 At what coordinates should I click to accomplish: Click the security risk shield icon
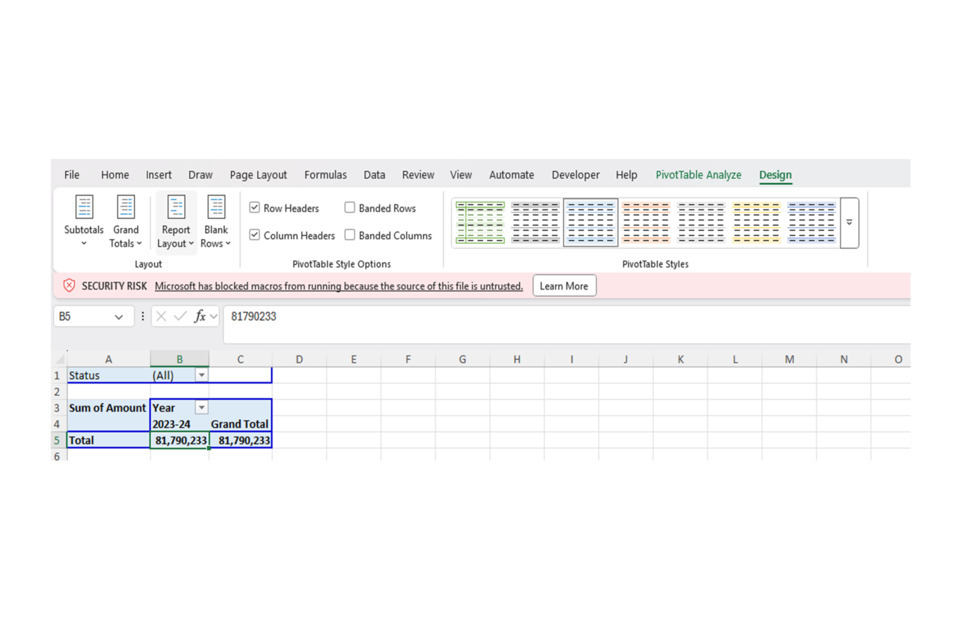pyautogui.click(x=69, y=286)
